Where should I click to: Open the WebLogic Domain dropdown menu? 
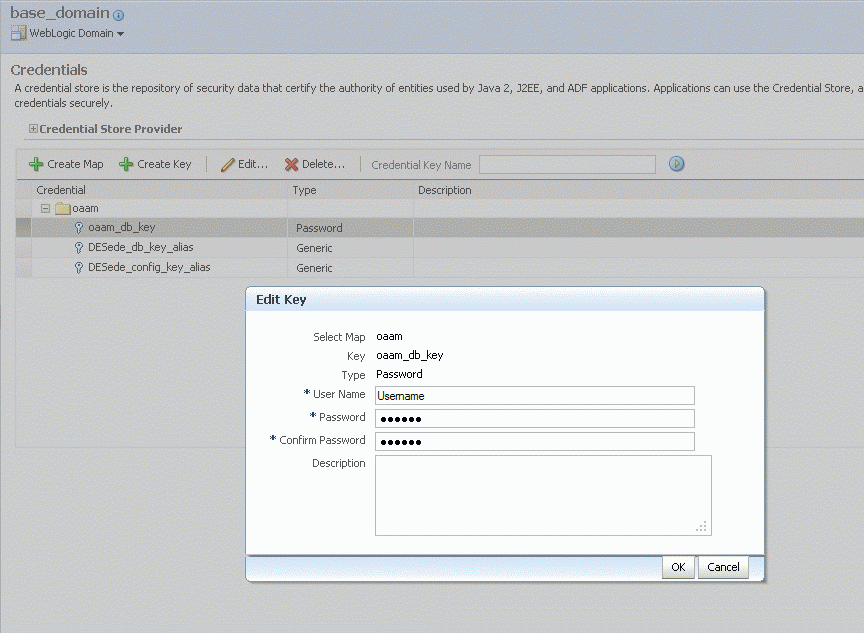[x=77, y=33]
